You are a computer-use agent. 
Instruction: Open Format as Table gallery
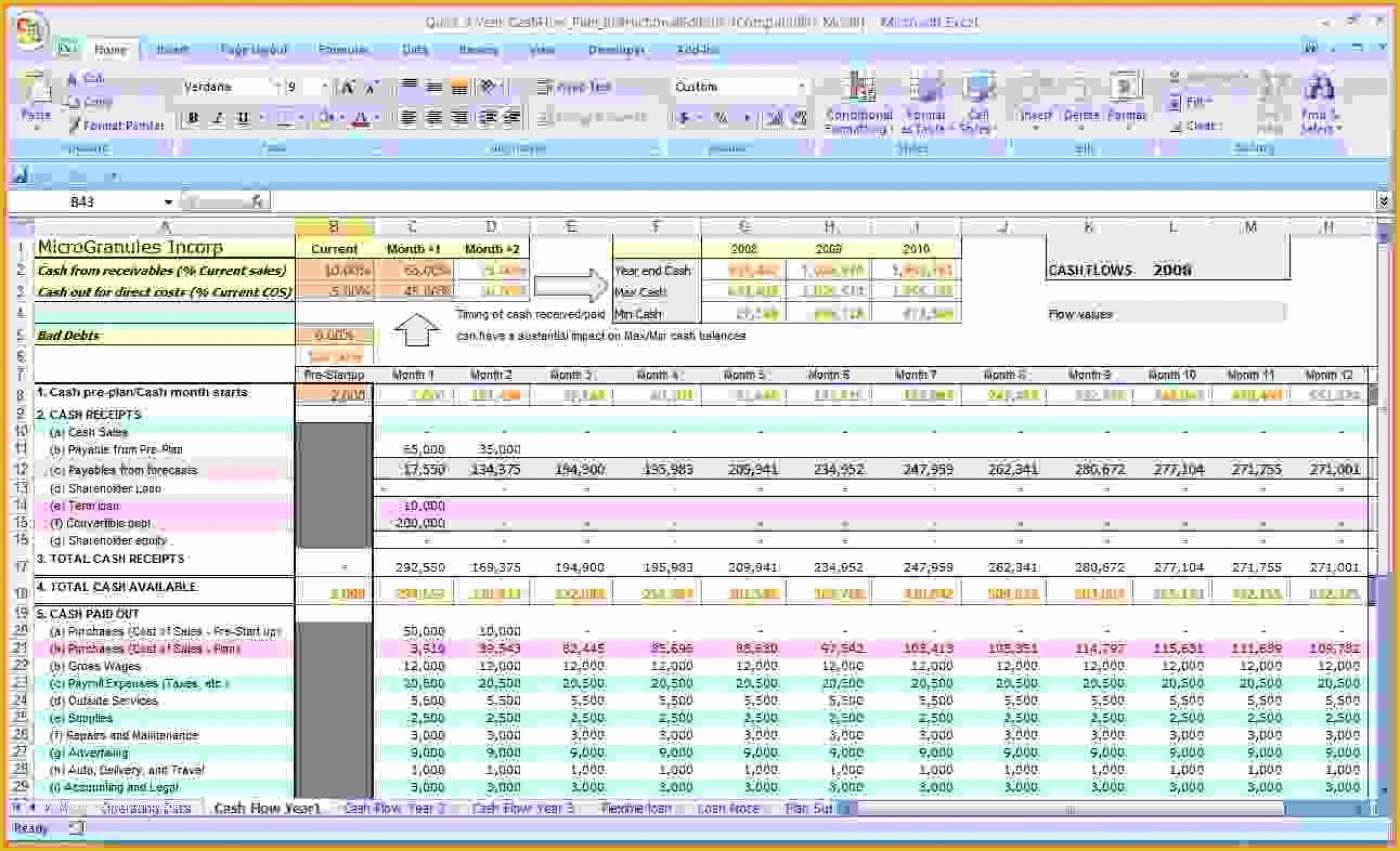pyautogui.click(x=923, y=104)
